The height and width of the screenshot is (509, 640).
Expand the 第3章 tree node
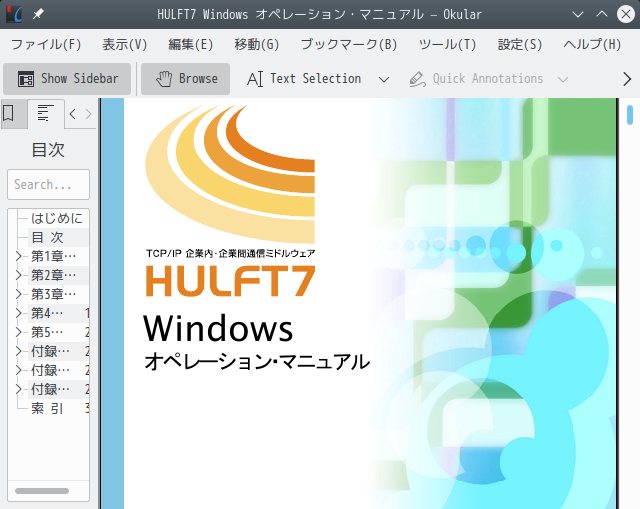18,294
